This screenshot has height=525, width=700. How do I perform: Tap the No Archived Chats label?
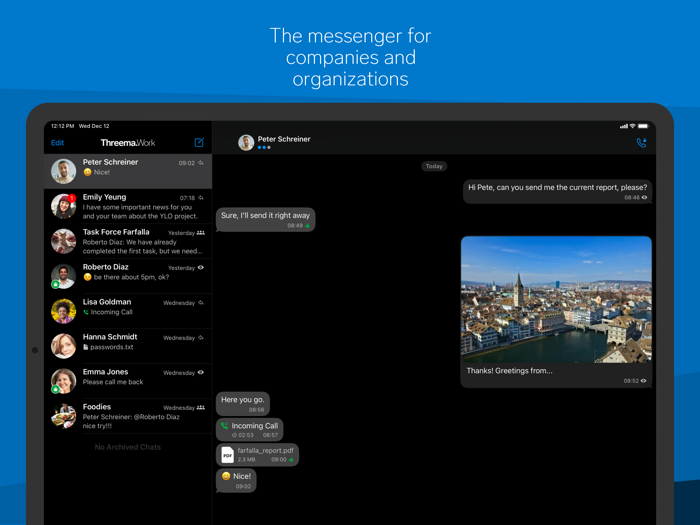(x=128, y=447)
